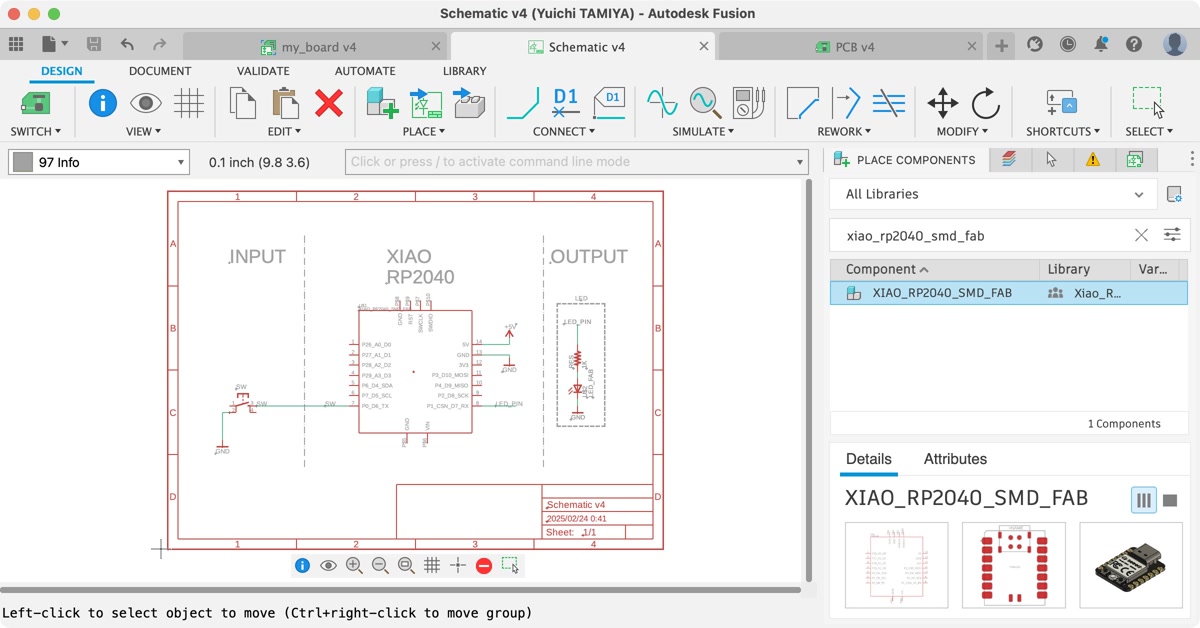1200x628 pixels.
Task: Open the Attributes tab in details panel
Action: [955, 459]
